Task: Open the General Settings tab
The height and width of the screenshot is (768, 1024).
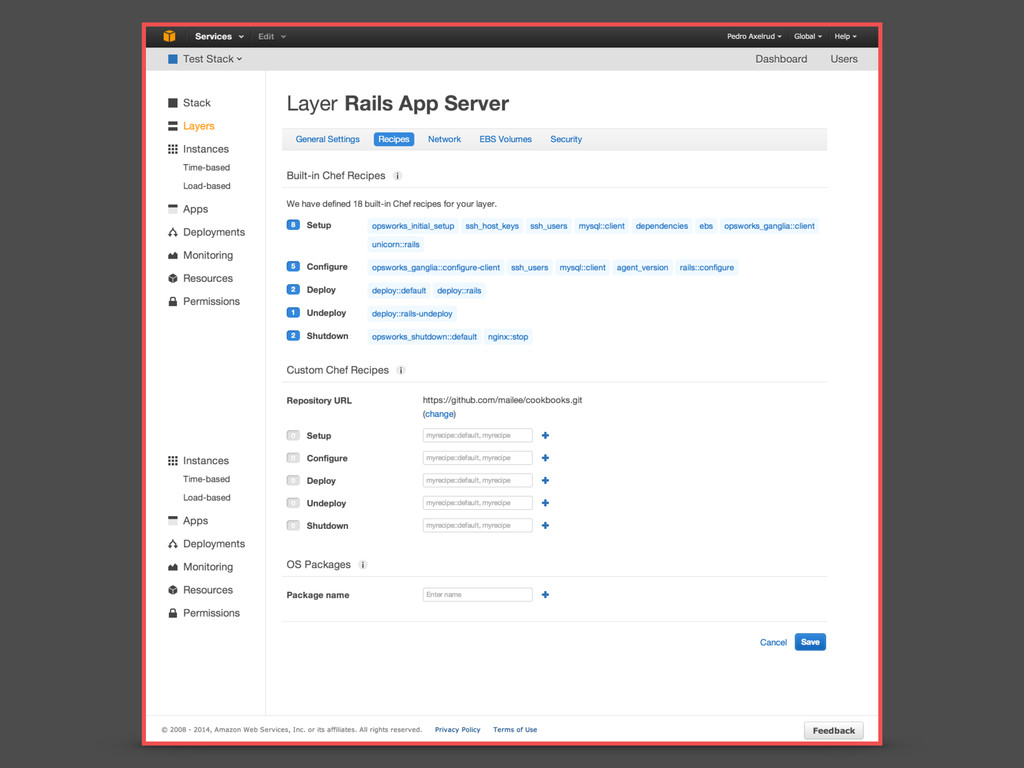Action: [327, 139]
